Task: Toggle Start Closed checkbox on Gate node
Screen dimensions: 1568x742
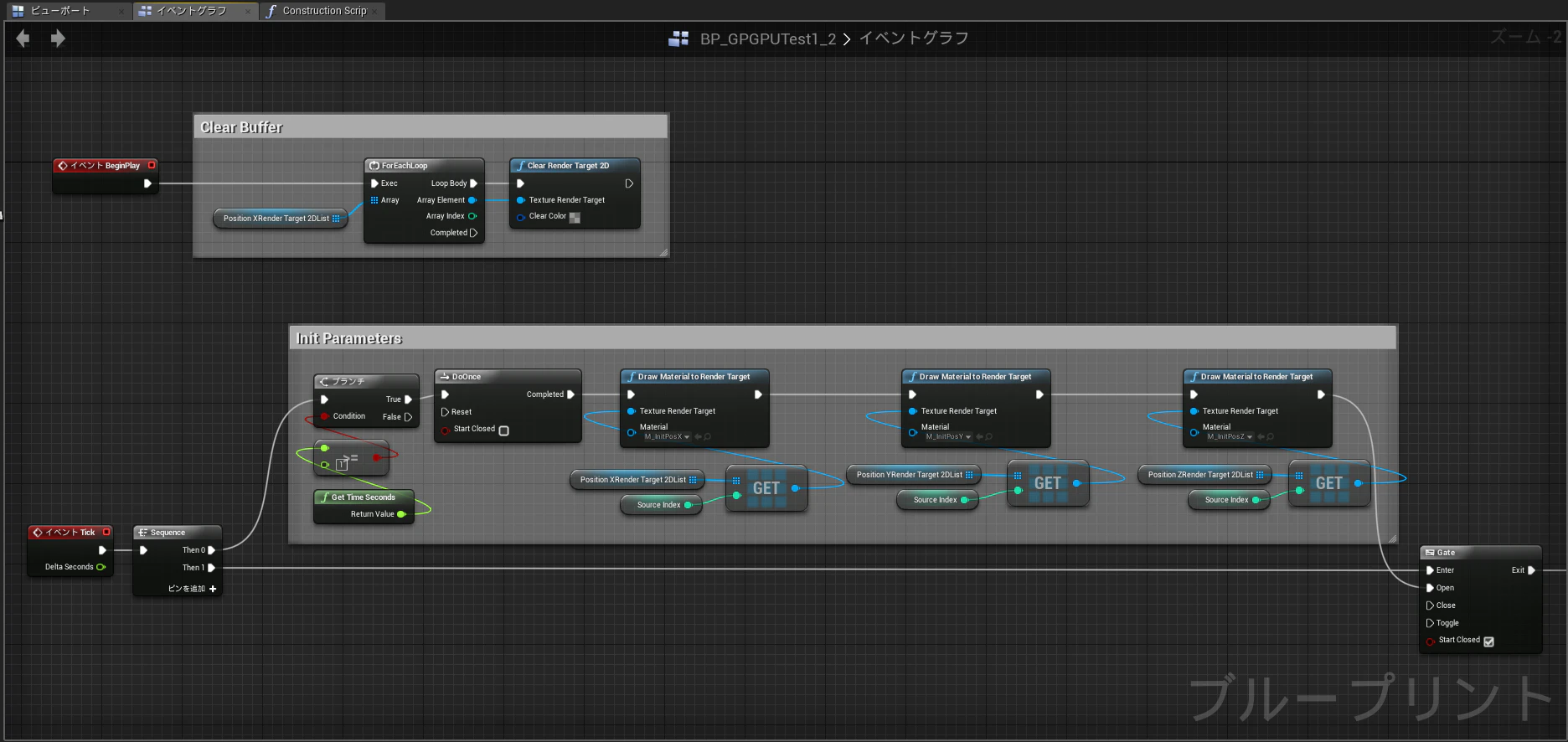Action: coord(1488,642)
